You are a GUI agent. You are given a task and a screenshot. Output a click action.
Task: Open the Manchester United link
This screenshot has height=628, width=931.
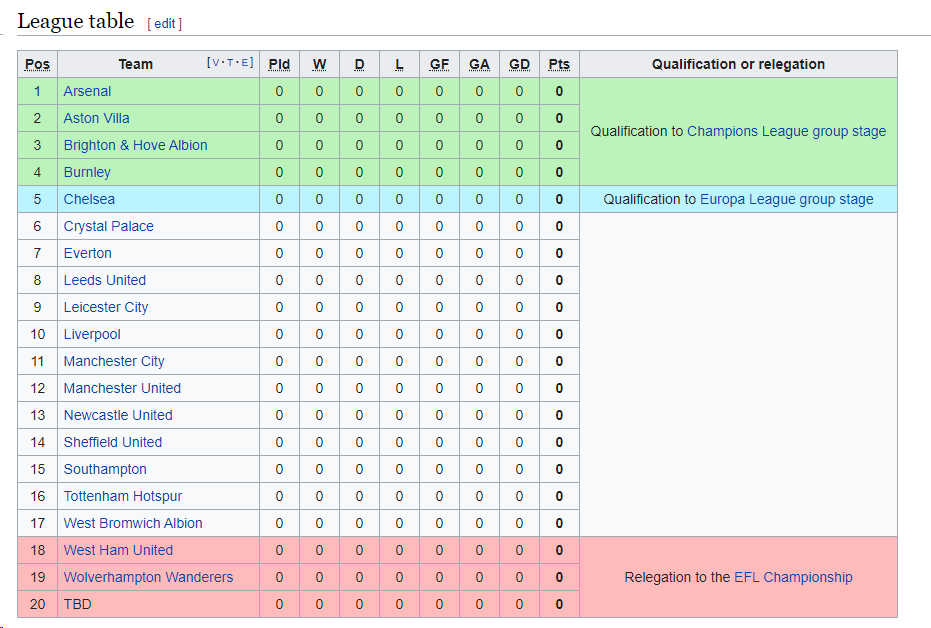click(122, 388)
